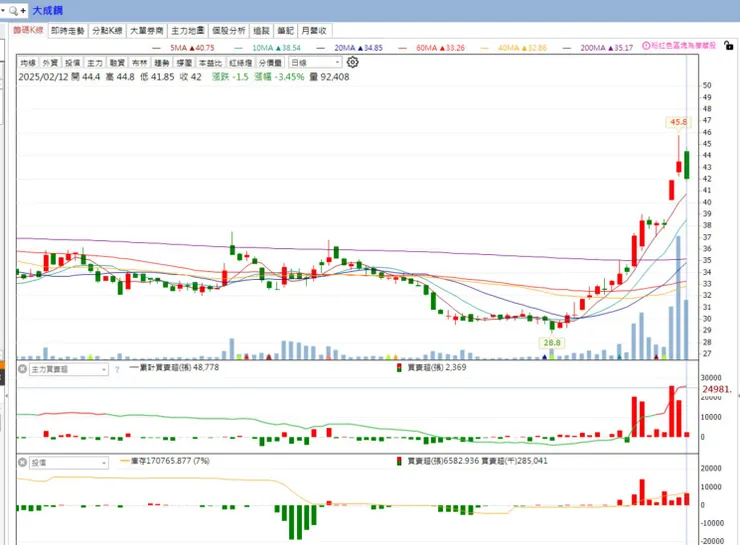Click the blue triangle marker on volume axis
This screenshot has height=545, width=740.
pyautogui.click(x=545, y=357)
